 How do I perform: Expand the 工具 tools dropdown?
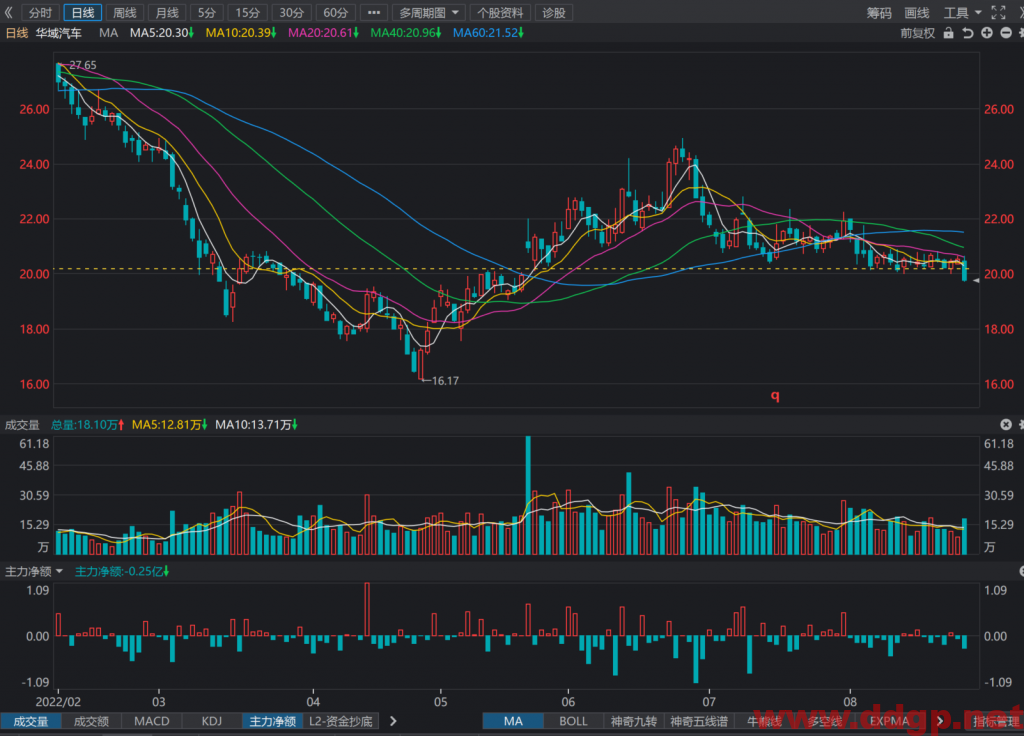[962, 12]
